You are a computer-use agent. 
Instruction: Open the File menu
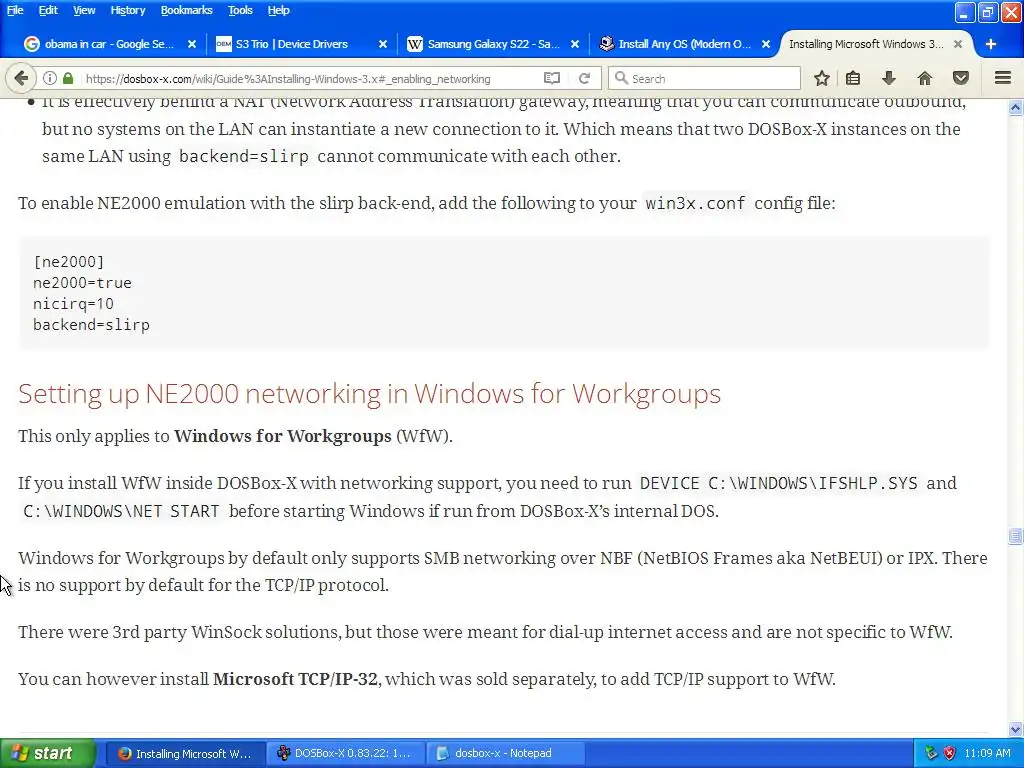15,10
